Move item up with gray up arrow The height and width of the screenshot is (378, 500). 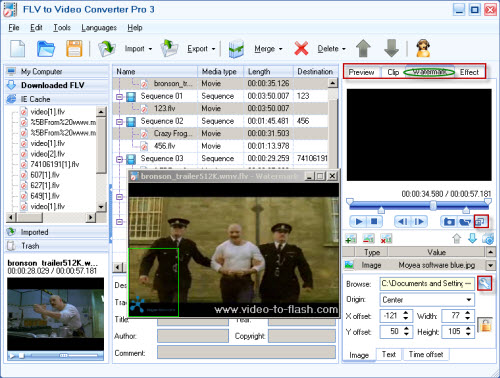click(363, 49)
